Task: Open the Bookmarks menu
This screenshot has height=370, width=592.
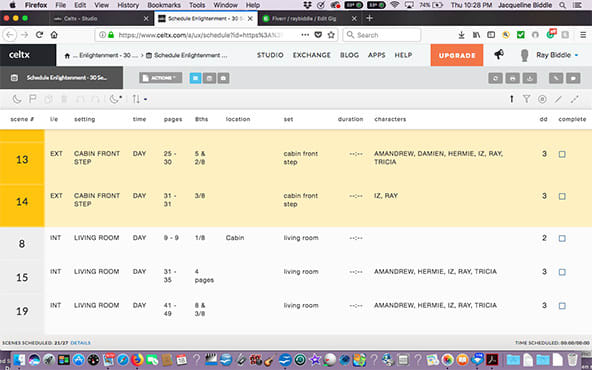Action: point(164,5)
